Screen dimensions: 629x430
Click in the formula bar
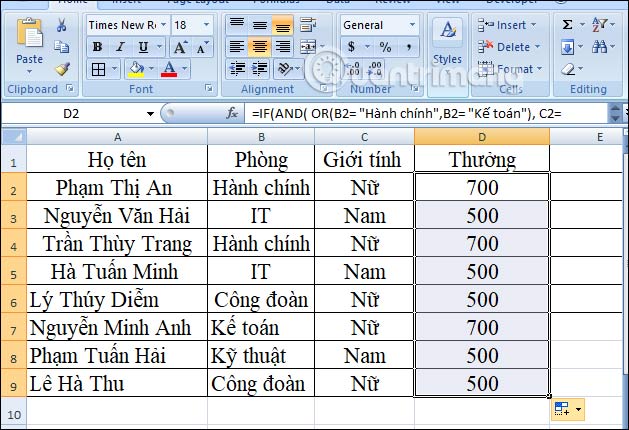(427, 114)
